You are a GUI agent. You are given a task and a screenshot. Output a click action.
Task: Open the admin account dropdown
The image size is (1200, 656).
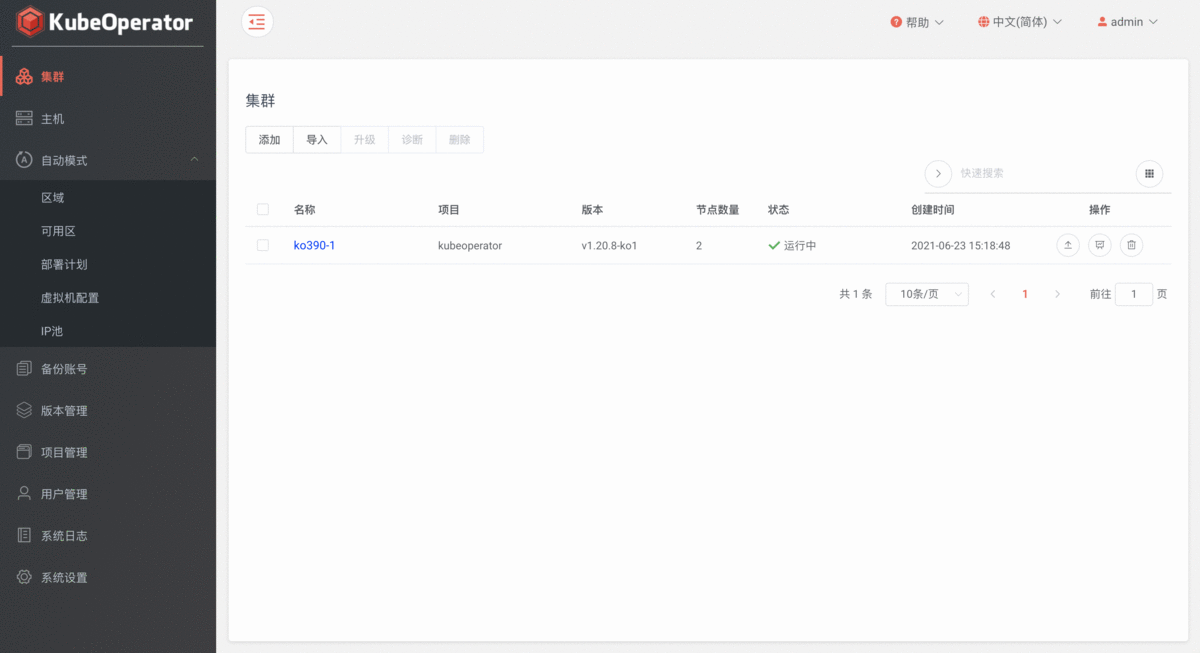coord(1127,22)
